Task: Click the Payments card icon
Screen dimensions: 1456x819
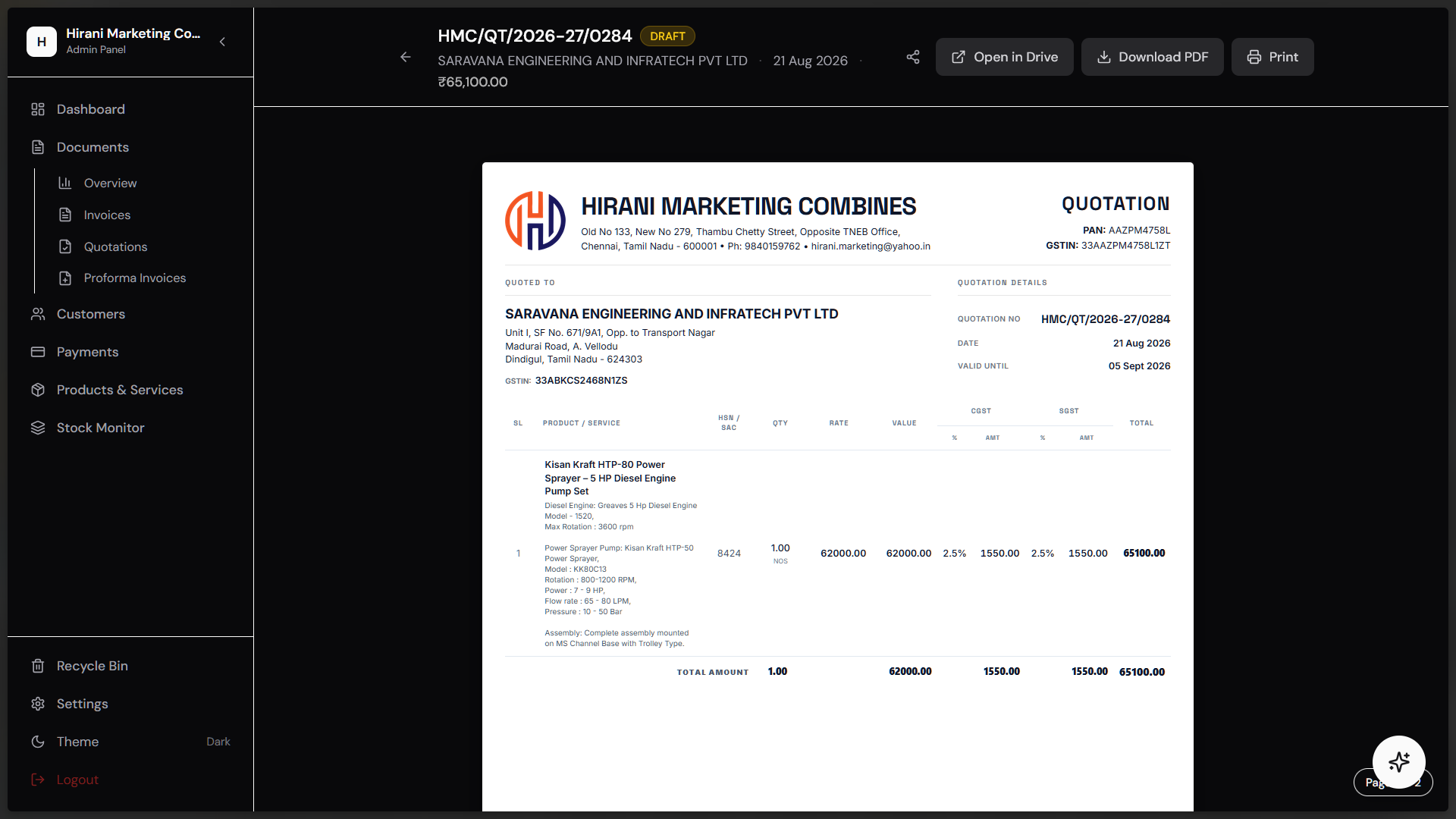Action: point(38,352)
